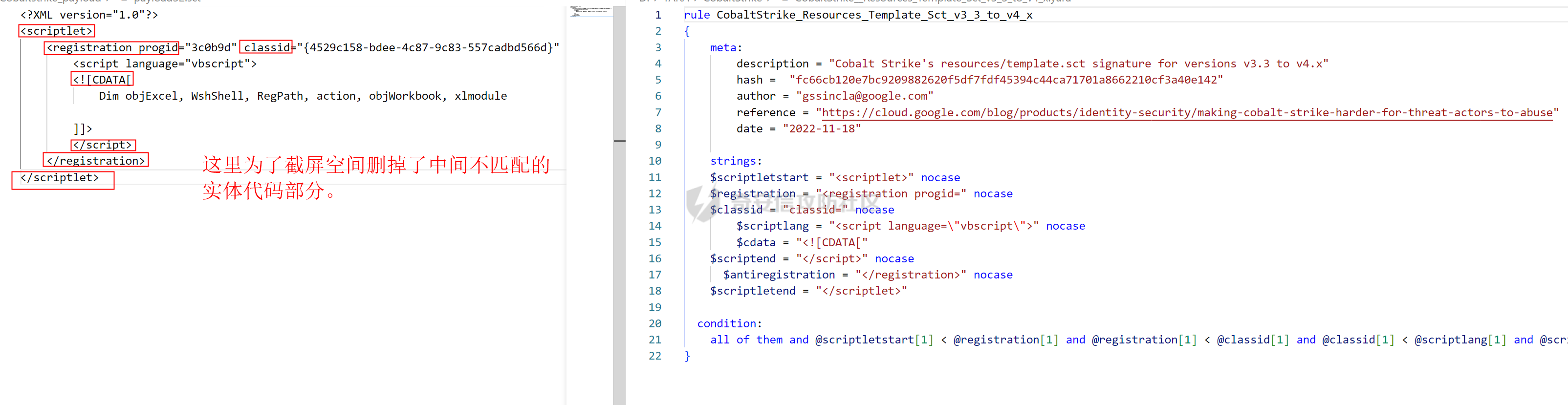Click the rule name CobaltStrike_Resources_Template_Sct_v3_3_to_v4_x
The width and height of the screenshot is (1568, 405).
(874, 15)
